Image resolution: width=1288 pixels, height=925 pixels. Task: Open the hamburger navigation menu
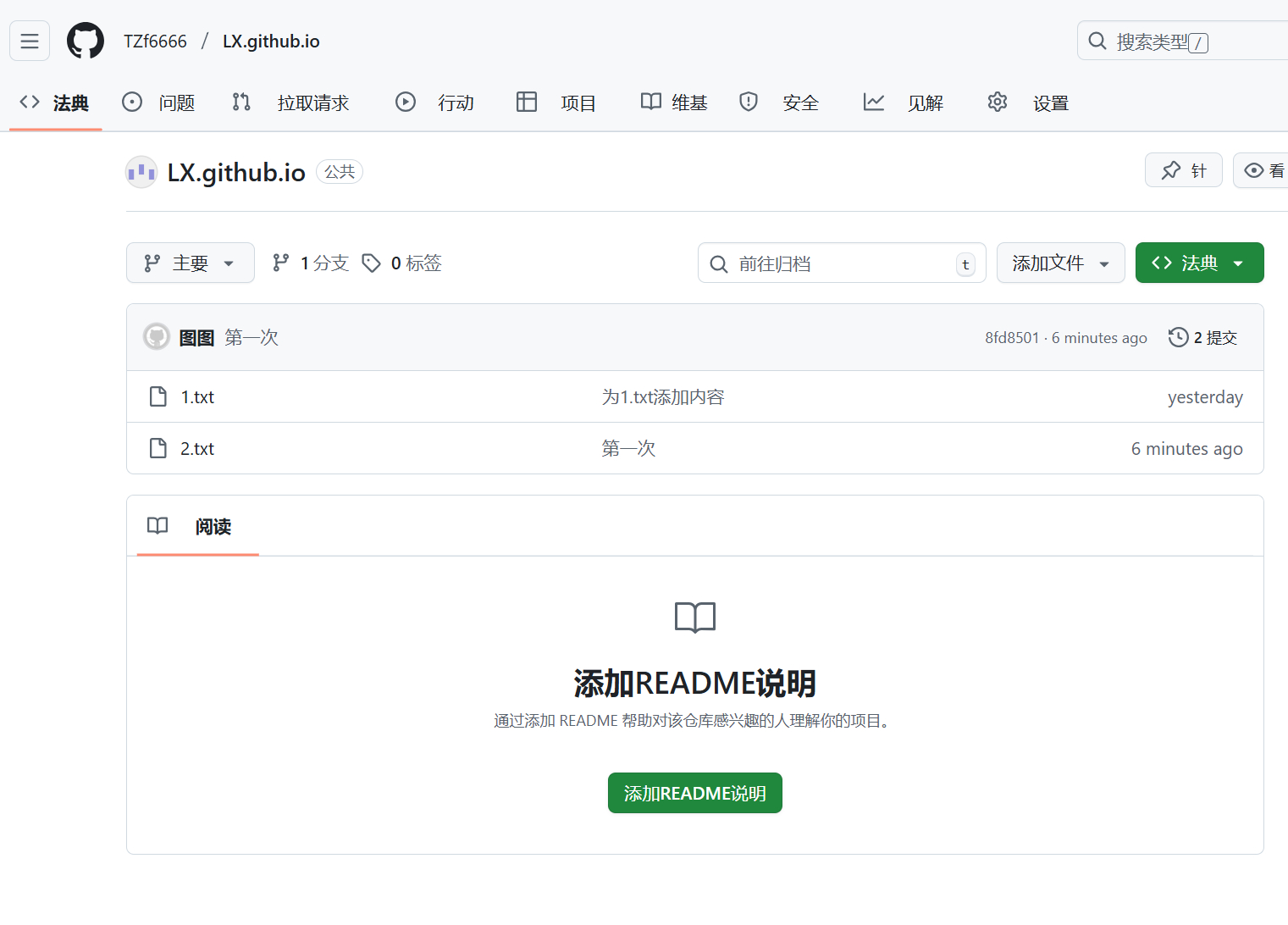(x=30, y=42)
